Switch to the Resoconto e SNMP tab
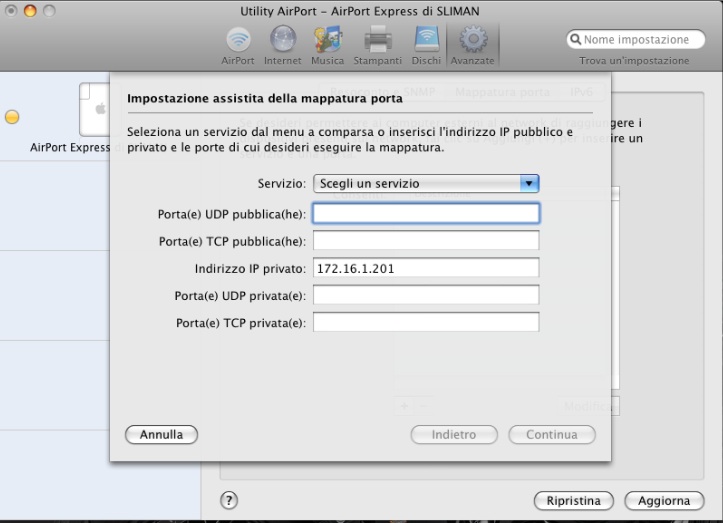 tap(382, 92)
